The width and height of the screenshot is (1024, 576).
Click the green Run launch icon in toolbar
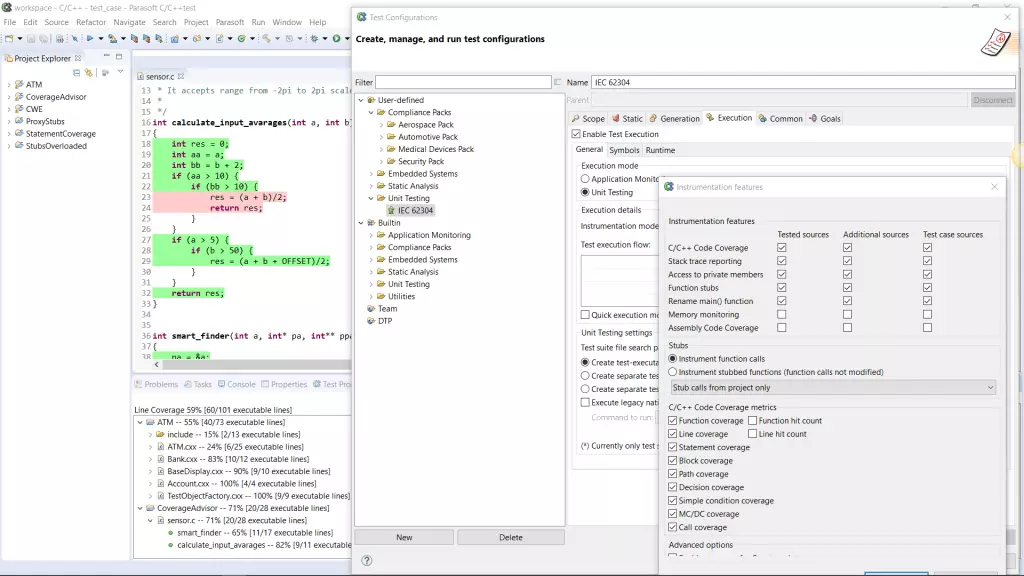point(336,39)
